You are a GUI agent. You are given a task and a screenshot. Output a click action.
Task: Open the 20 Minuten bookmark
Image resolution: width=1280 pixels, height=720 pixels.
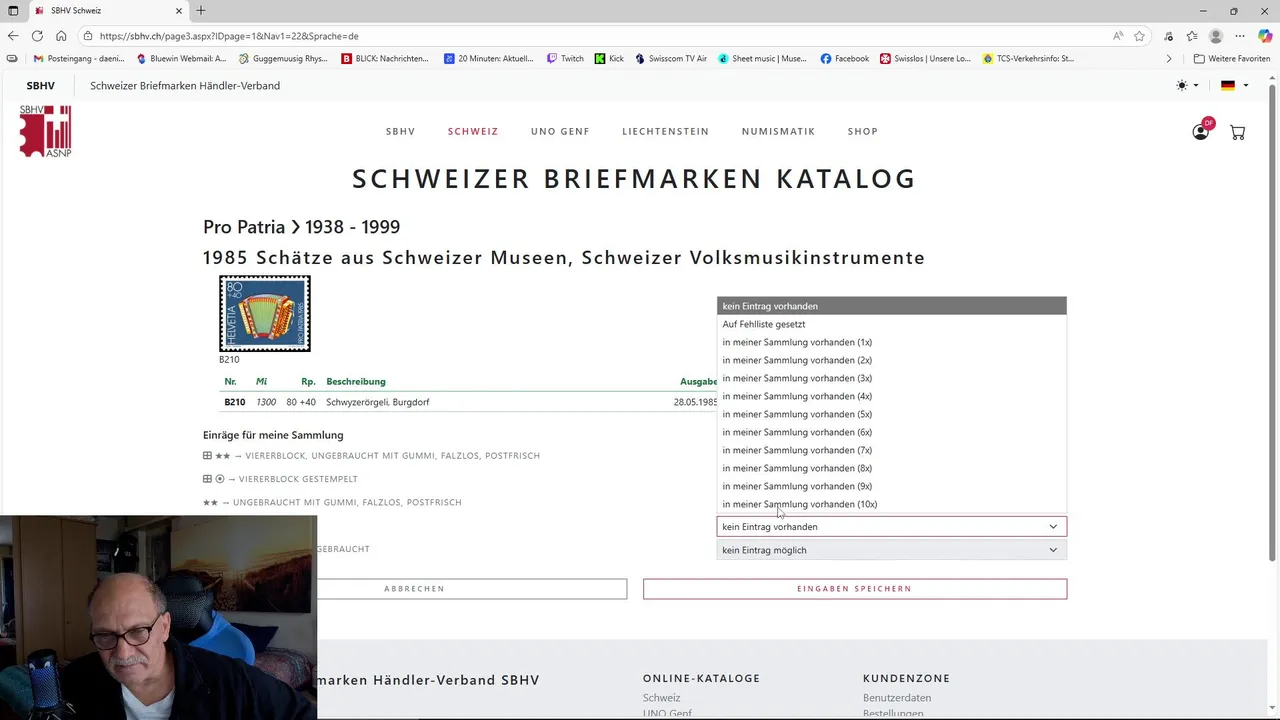(x=490, y=59)
